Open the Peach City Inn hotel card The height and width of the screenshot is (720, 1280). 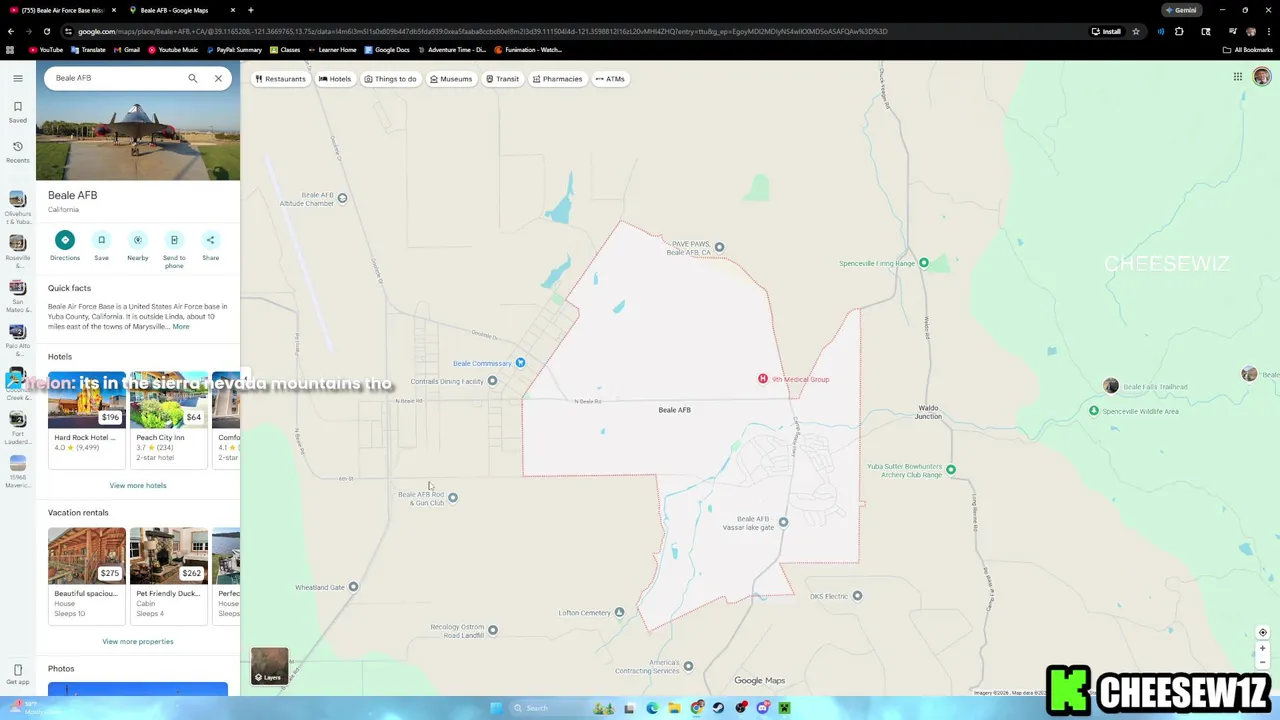(x=168, y=419)
